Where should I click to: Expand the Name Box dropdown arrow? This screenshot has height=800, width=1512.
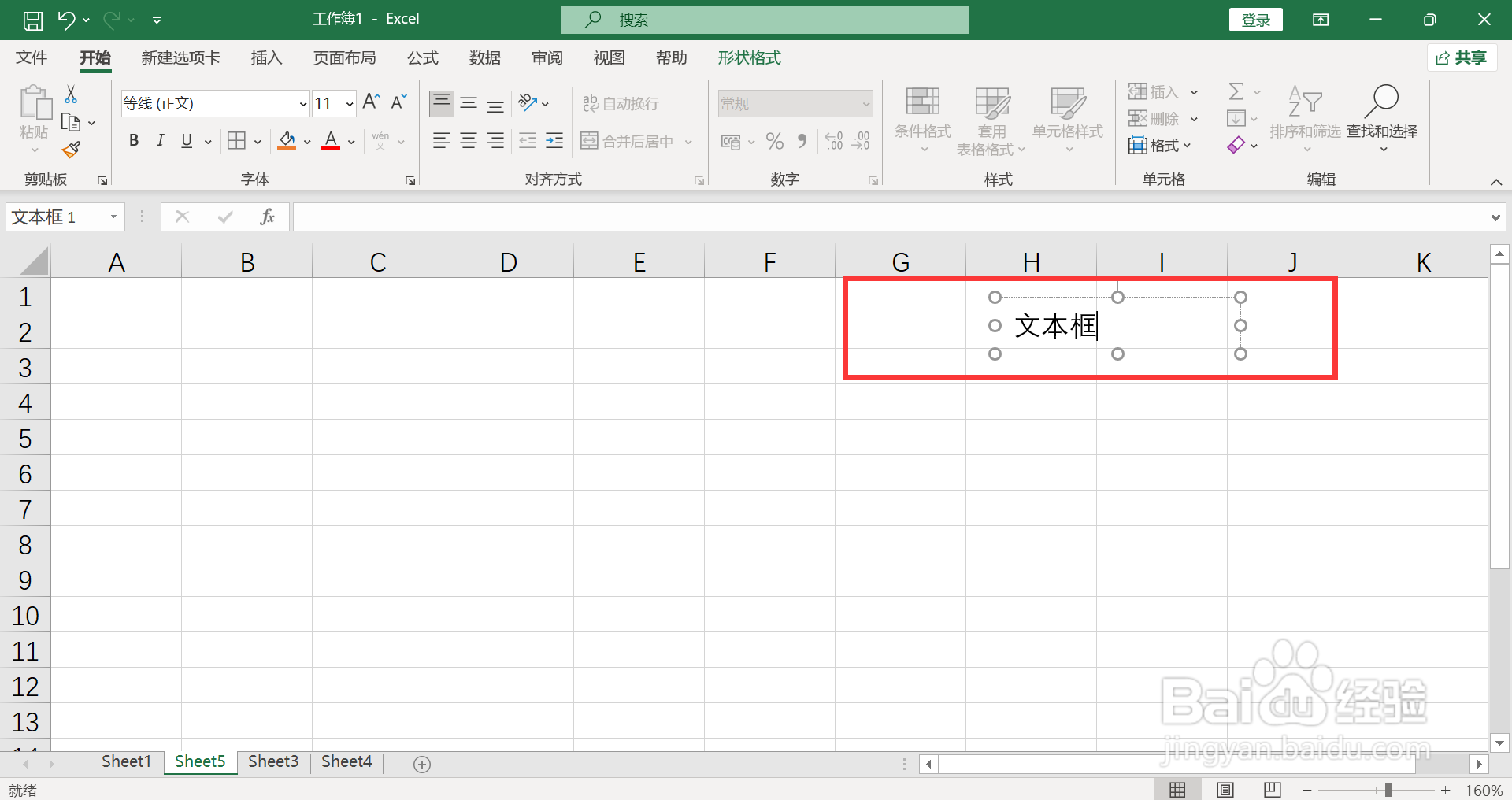coord(114,217)
